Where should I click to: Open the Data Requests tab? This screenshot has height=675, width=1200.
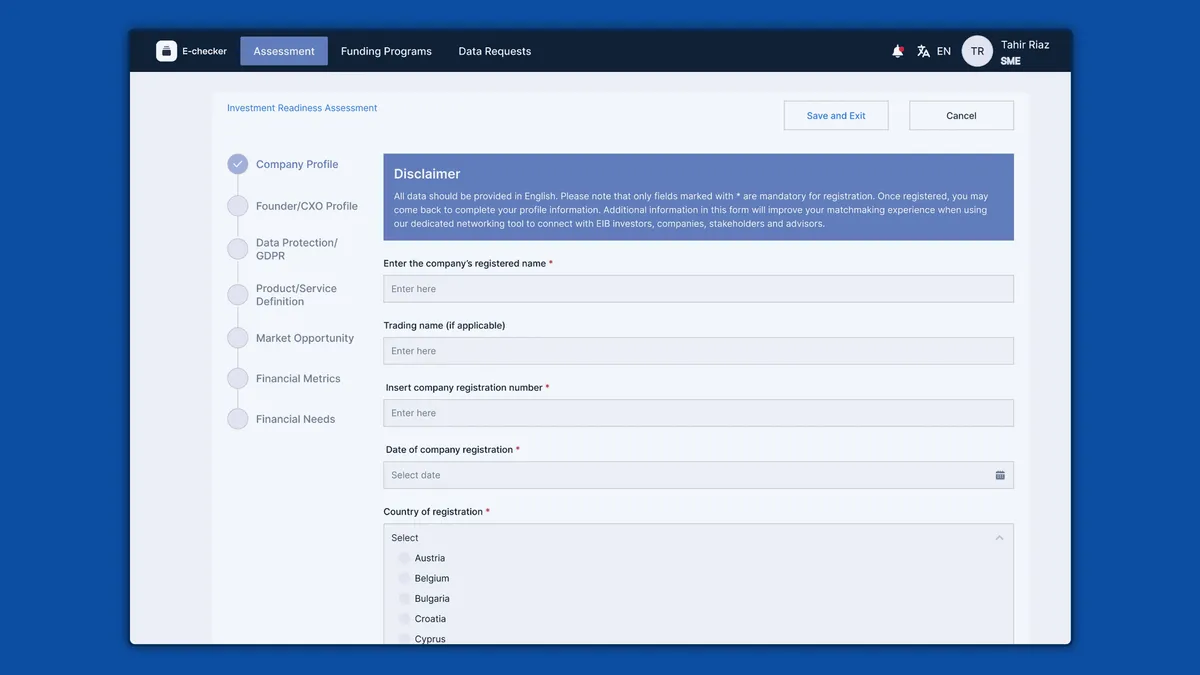[x=495, y=51]
